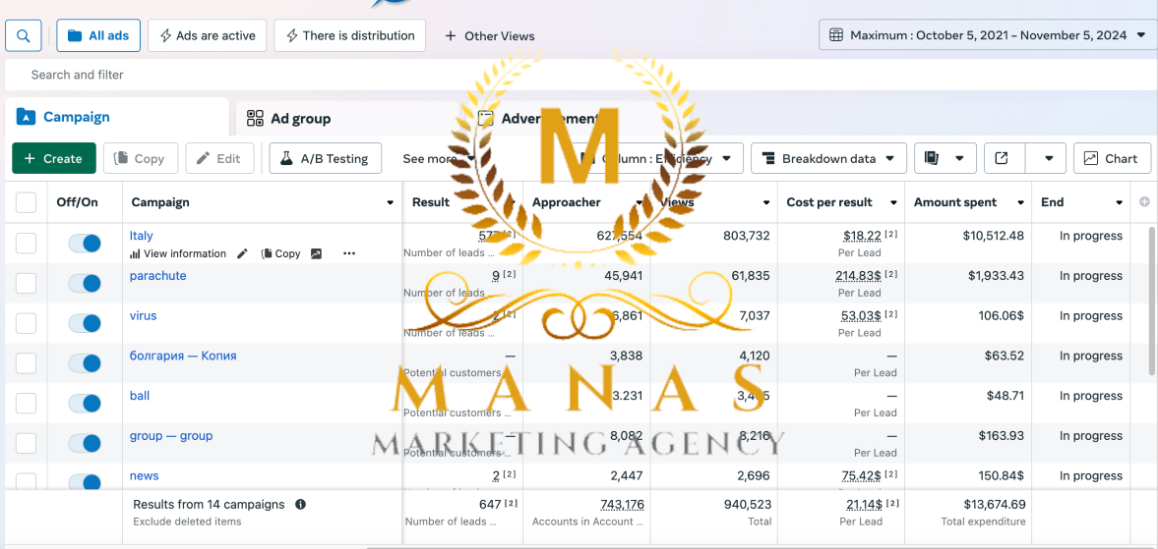Open Other Views with plus icon

pos(490,35)
